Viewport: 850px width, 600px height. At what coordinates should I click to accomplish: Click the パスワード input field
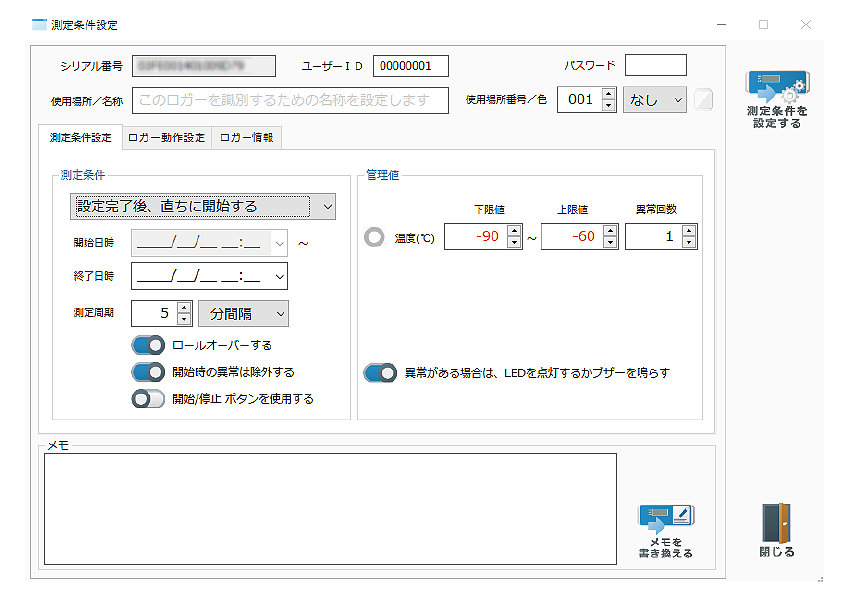click(x=655, y=66)
